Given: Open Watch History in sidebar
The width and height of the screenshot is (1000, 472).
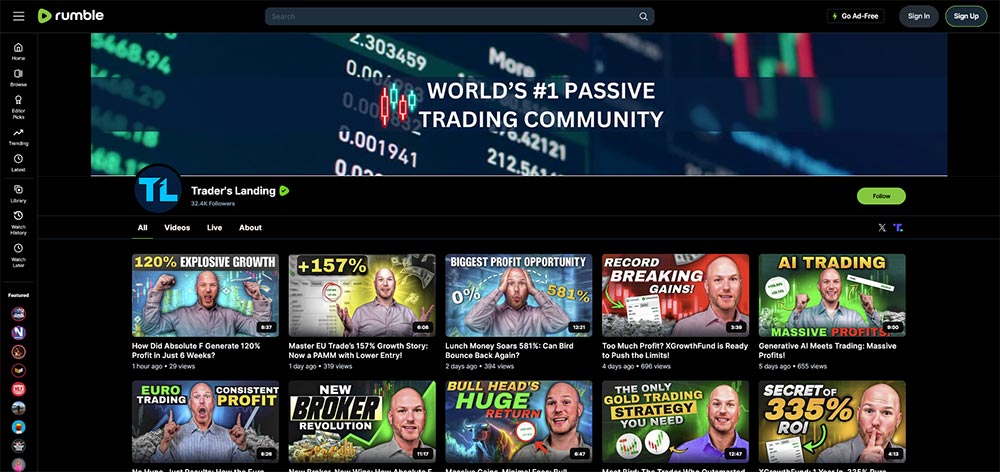Looking at the screenshot, I should click(x=18, y=223).
